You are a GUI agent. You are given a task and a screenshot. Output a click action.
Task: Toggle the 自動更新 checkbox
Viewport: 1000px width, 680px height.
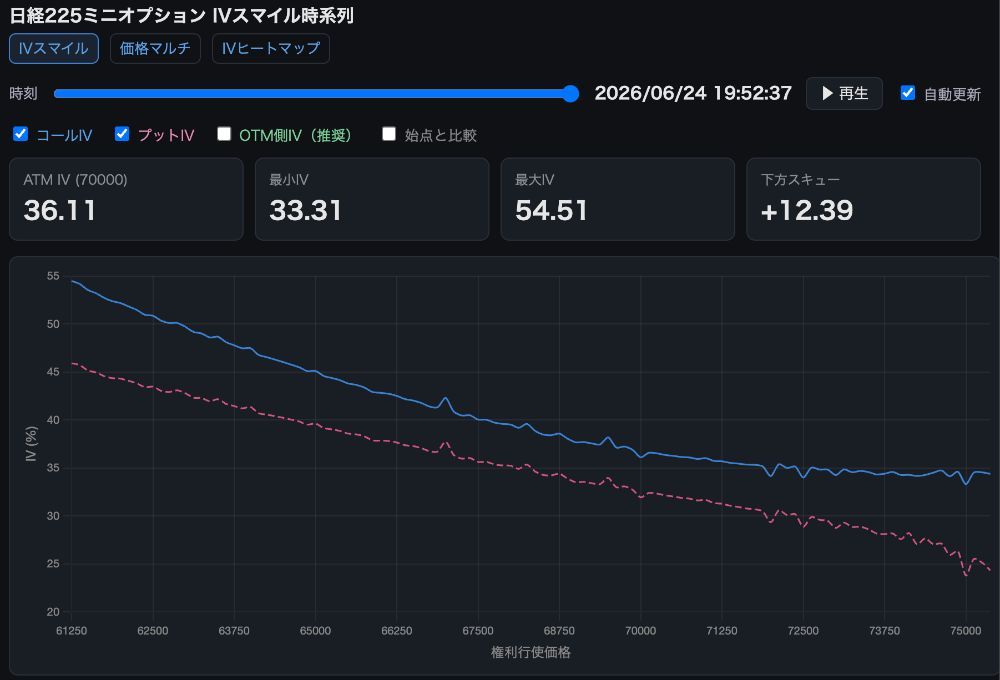pyautogui.click(x=908, y=93)
